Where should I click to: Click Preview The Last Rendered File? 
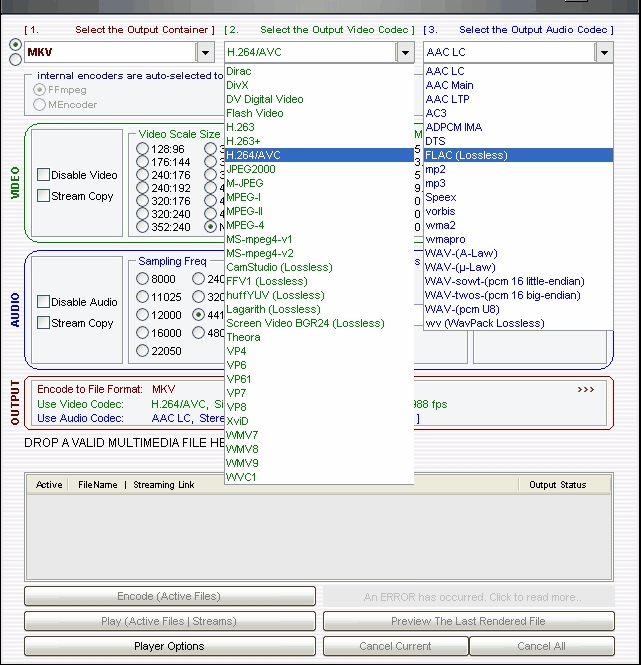tap(469, 621)
